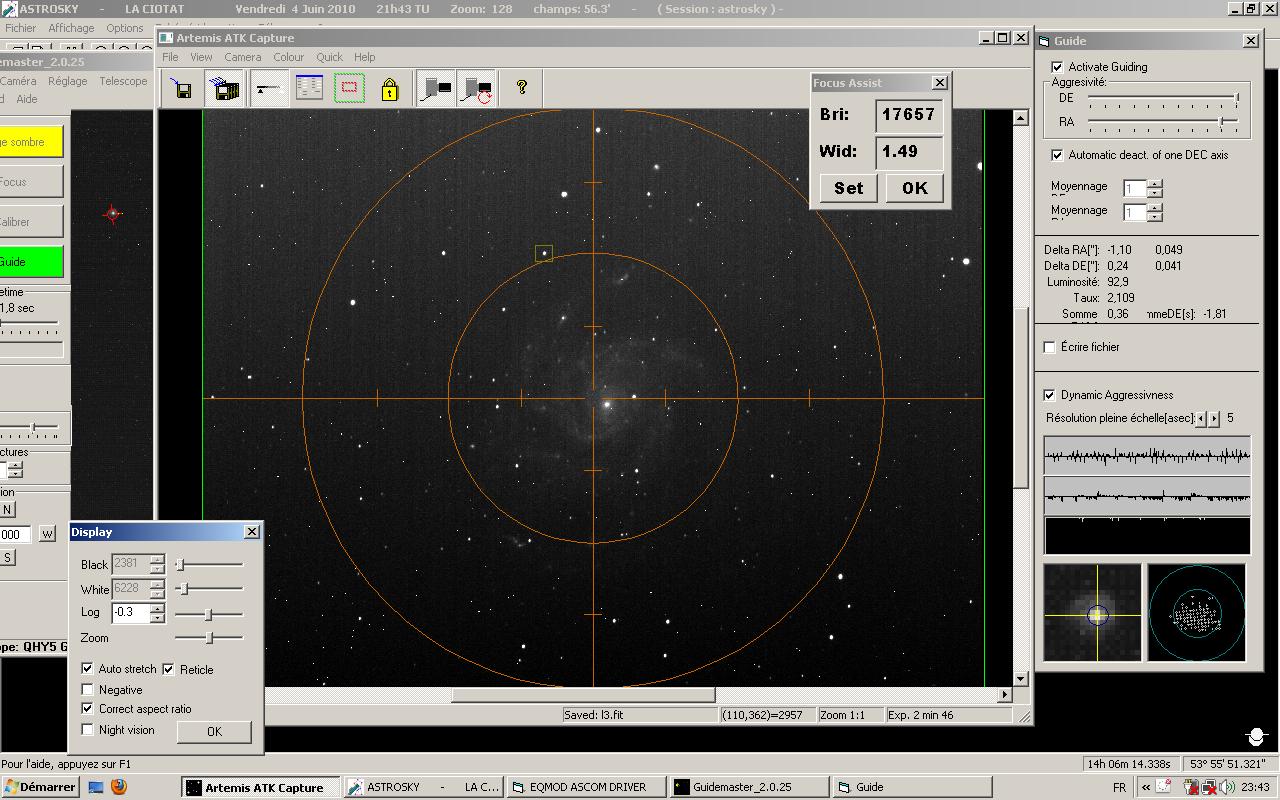This screenshot has width=1280, height=800.
Task: Open the Telescope menu in Guidemaster
Action: (123, 81)
